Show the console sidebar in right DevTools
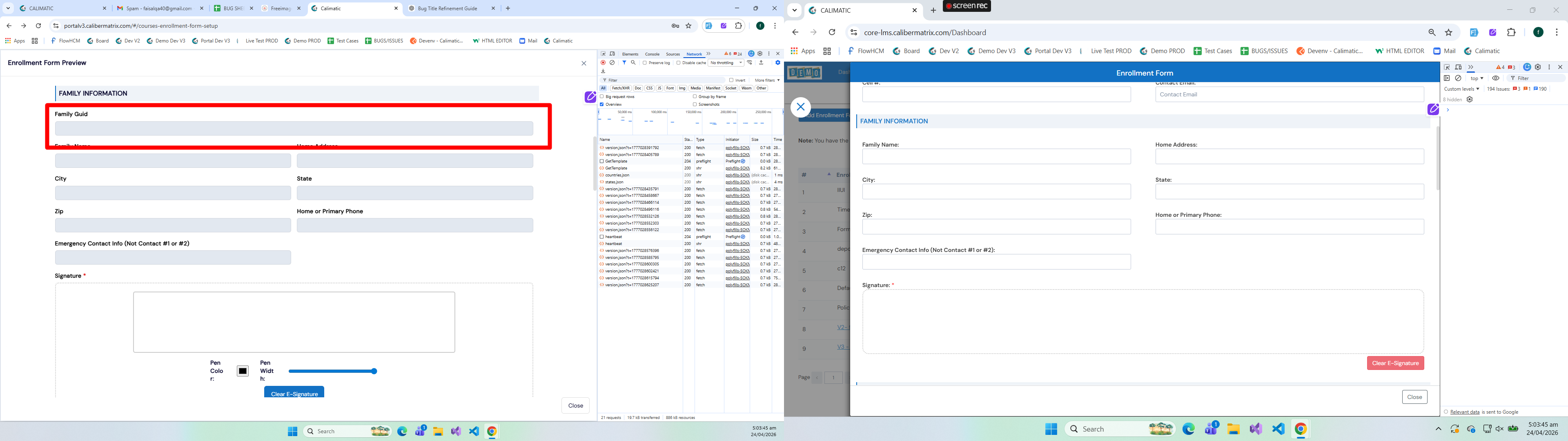Image resolution: width=1568 pixels, height=441 pixels. tap(1447, 78)
